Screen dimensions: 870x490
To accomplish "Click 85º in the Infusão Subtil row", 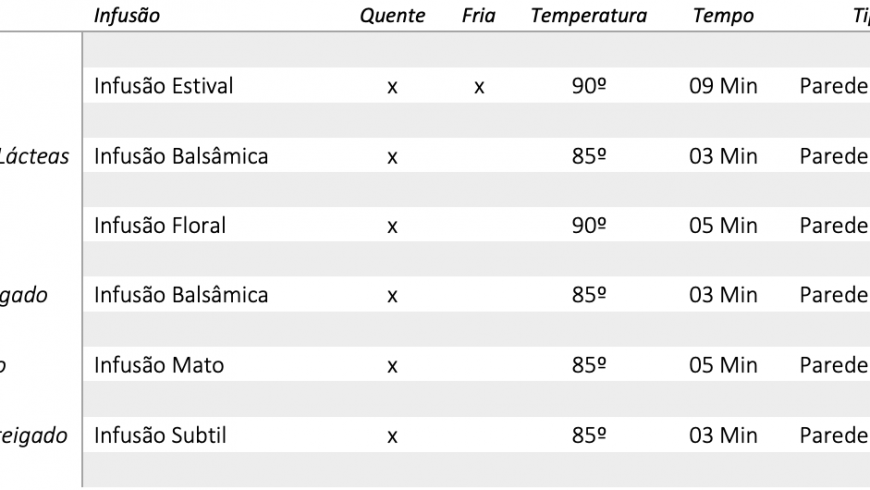I will 589,436.
